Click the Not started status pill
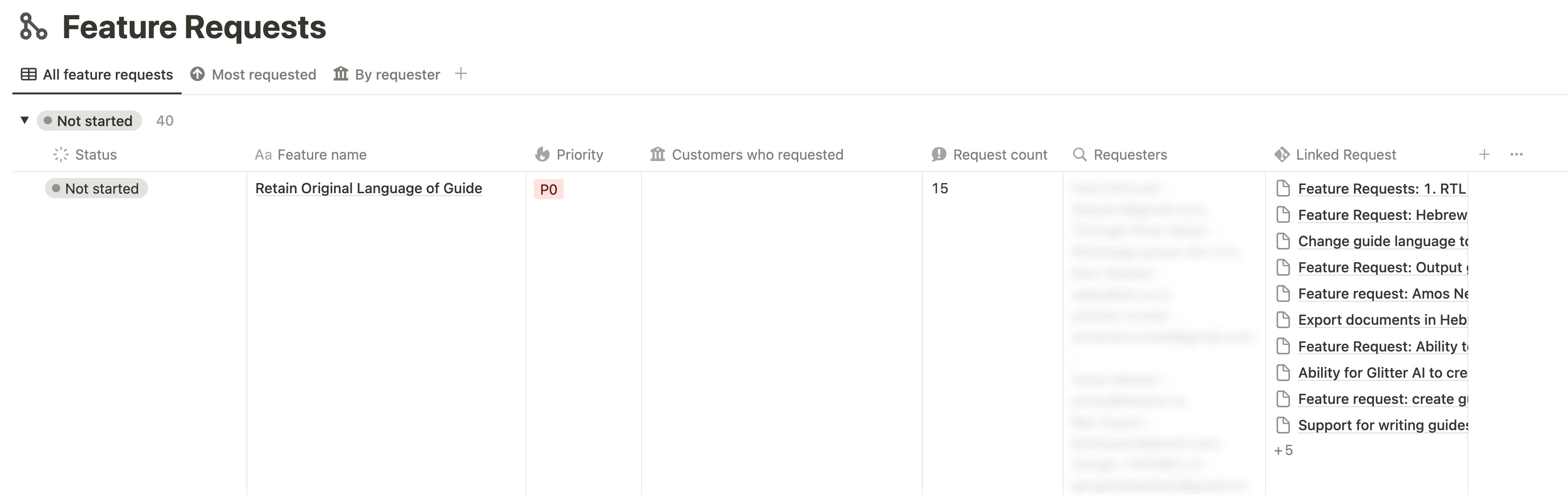The width and height of the screenshot is (1568, 495). click(96, 188)
